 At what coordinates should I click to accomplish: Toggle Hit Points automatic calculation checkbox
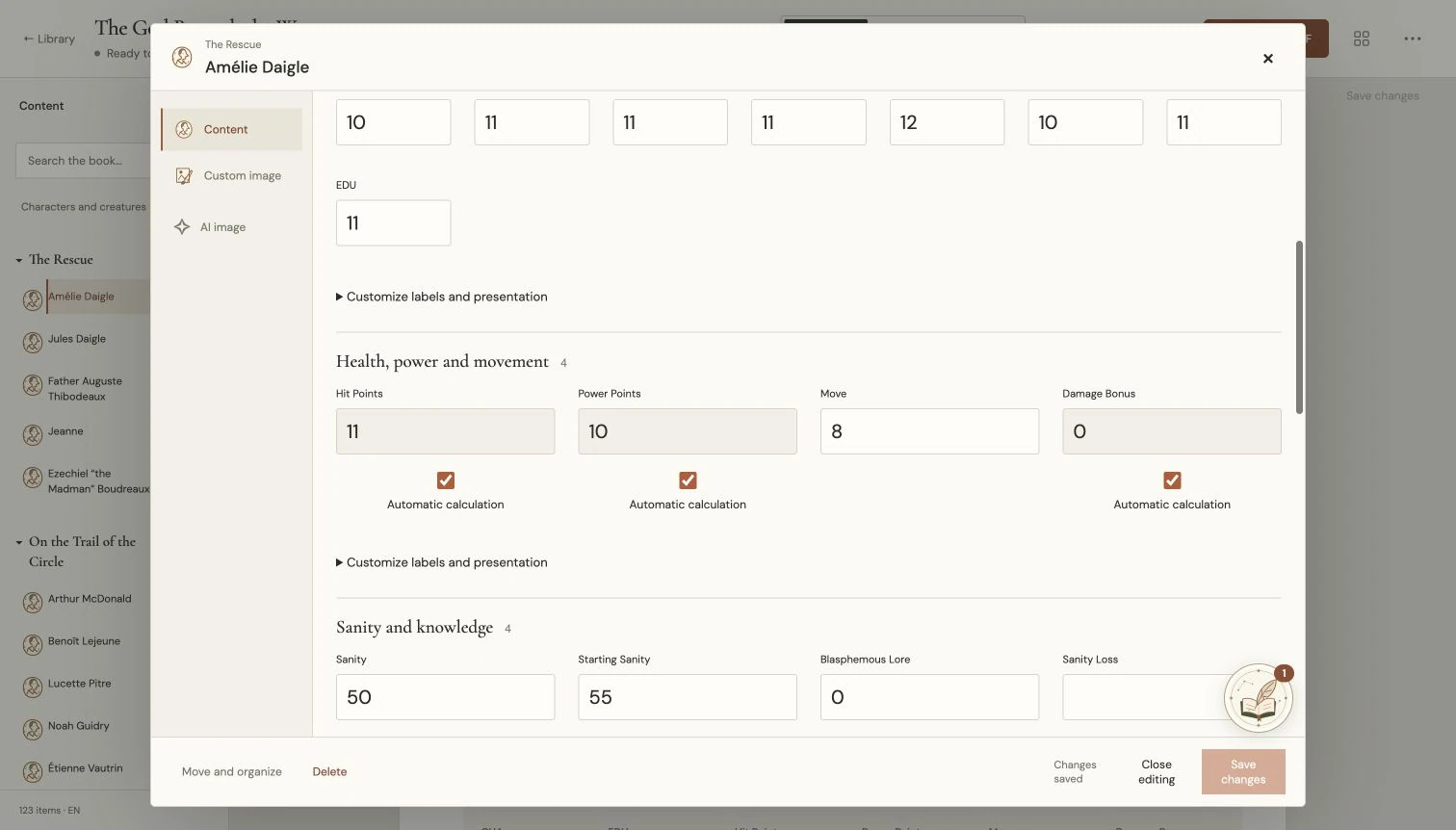446,480
